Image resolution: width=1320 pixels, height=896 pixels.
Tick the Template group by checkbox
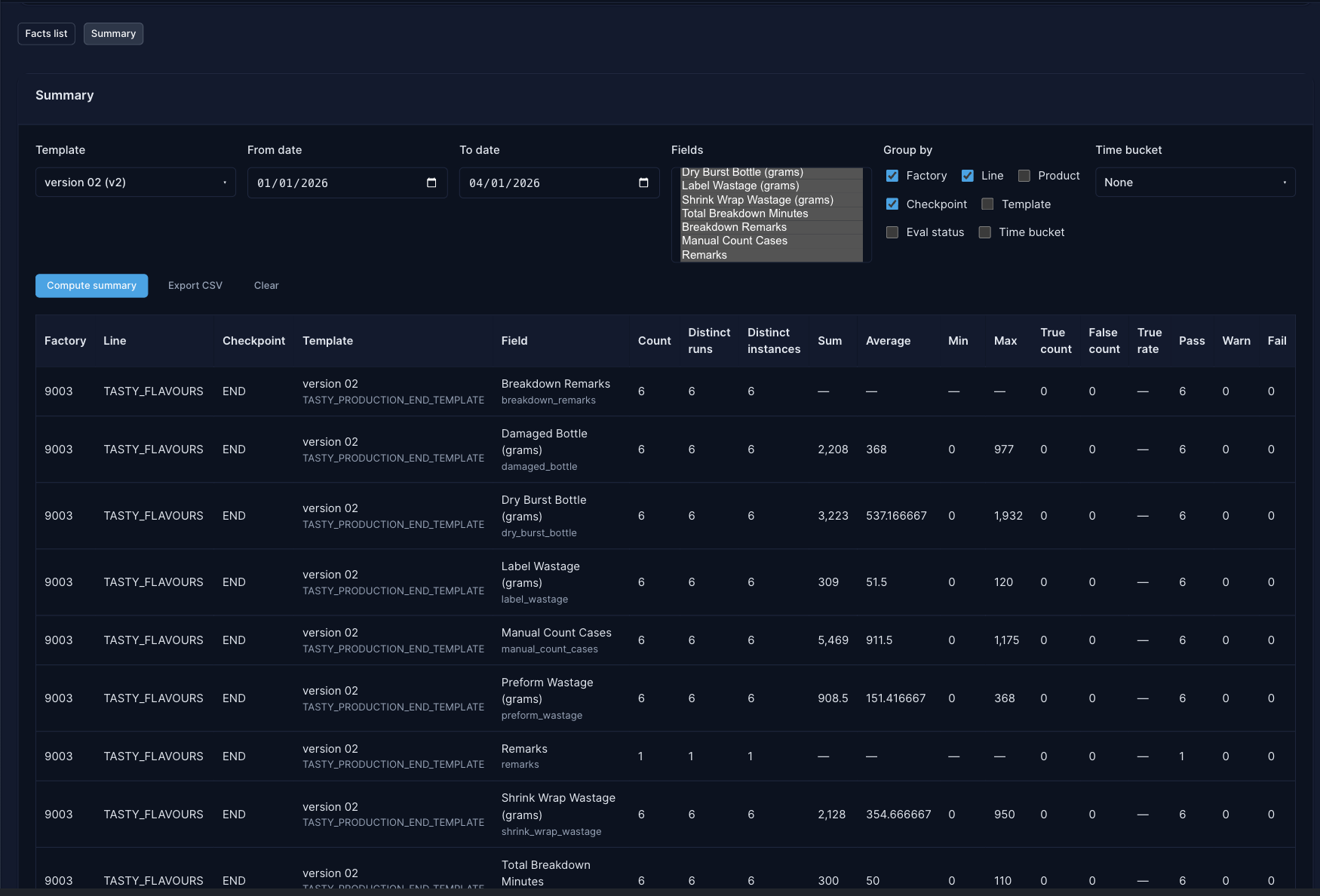(x=987, y=204)
